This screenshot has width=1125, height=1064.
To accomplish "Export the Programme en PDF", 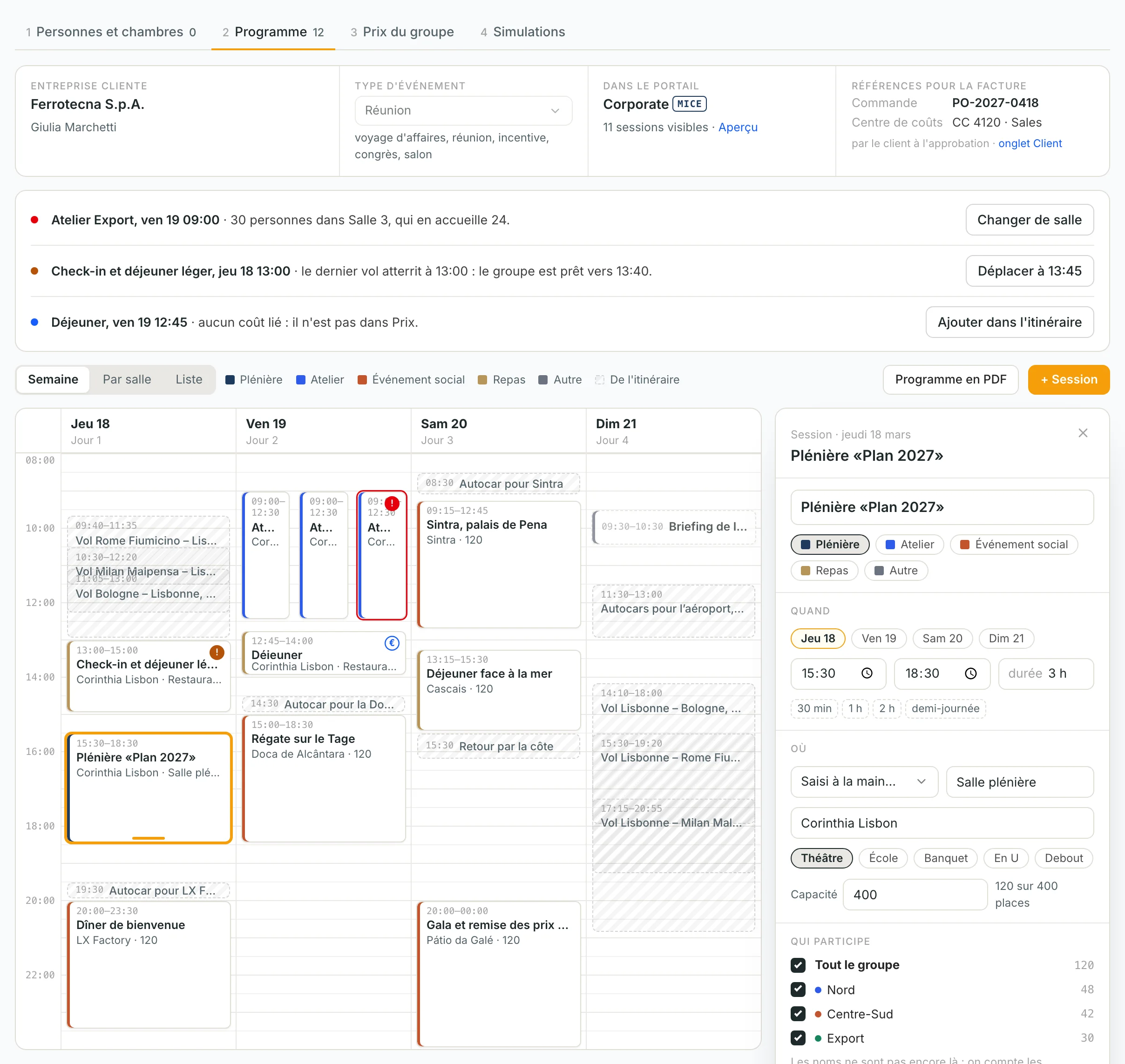I will (950, 379).
